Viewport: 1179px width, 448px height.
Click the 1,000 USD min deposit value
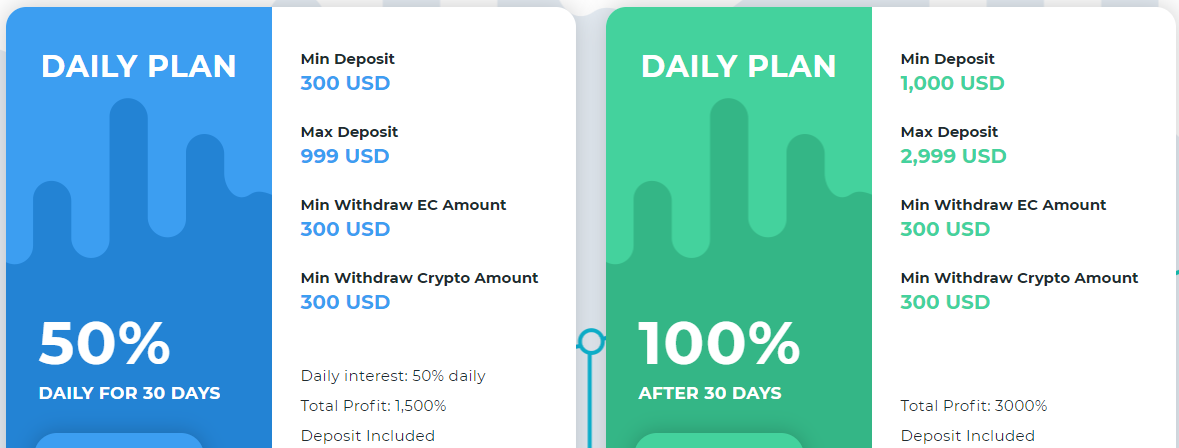point(953,83)
